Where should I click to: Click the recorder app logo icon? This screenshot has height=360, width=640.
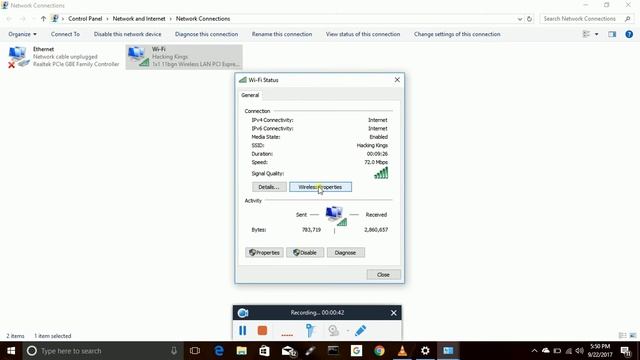[243, 313]
